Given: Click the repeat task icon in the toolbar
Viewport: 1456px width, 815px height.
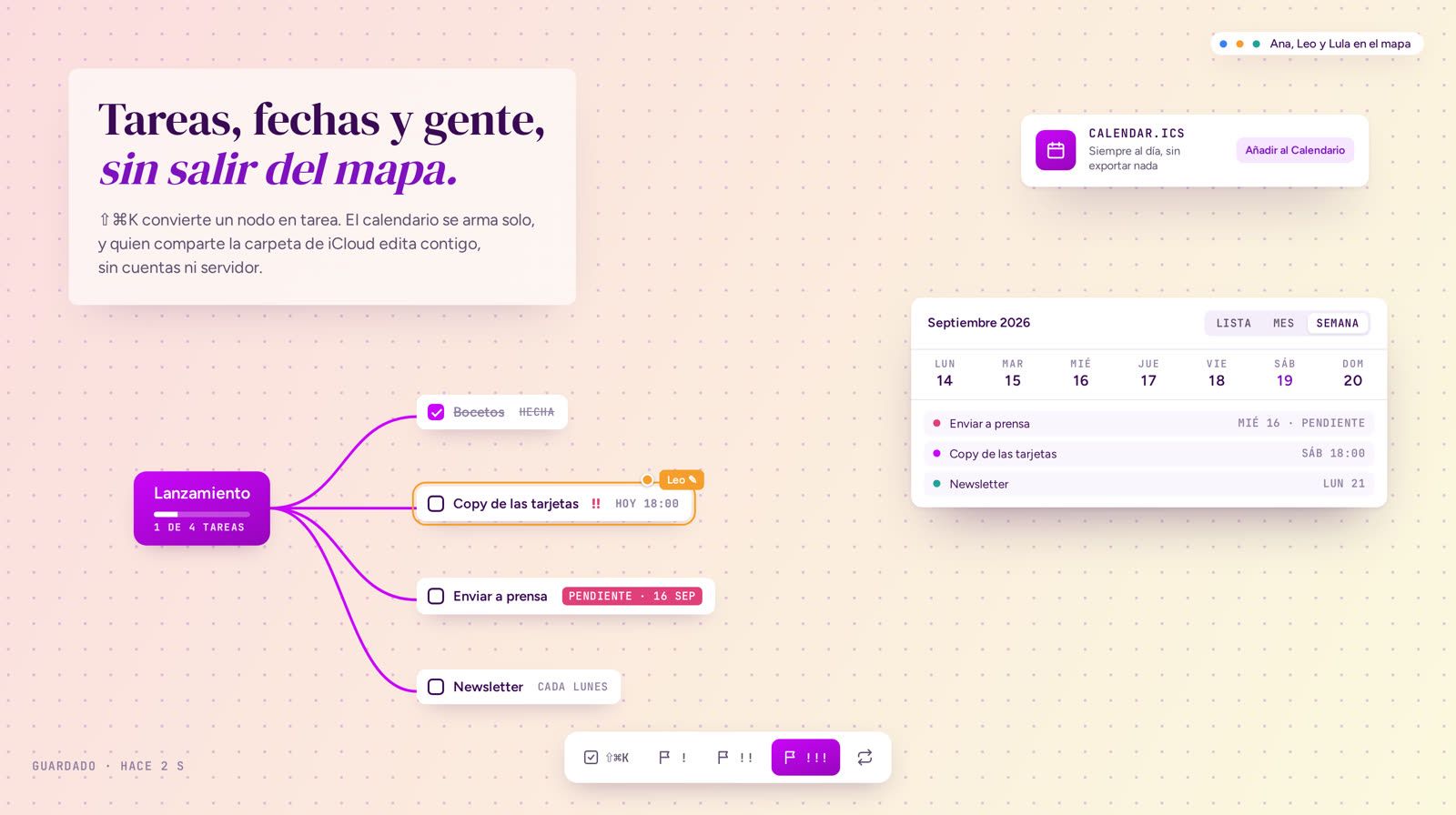Looking at the screenshot, I should click(864, 757).
